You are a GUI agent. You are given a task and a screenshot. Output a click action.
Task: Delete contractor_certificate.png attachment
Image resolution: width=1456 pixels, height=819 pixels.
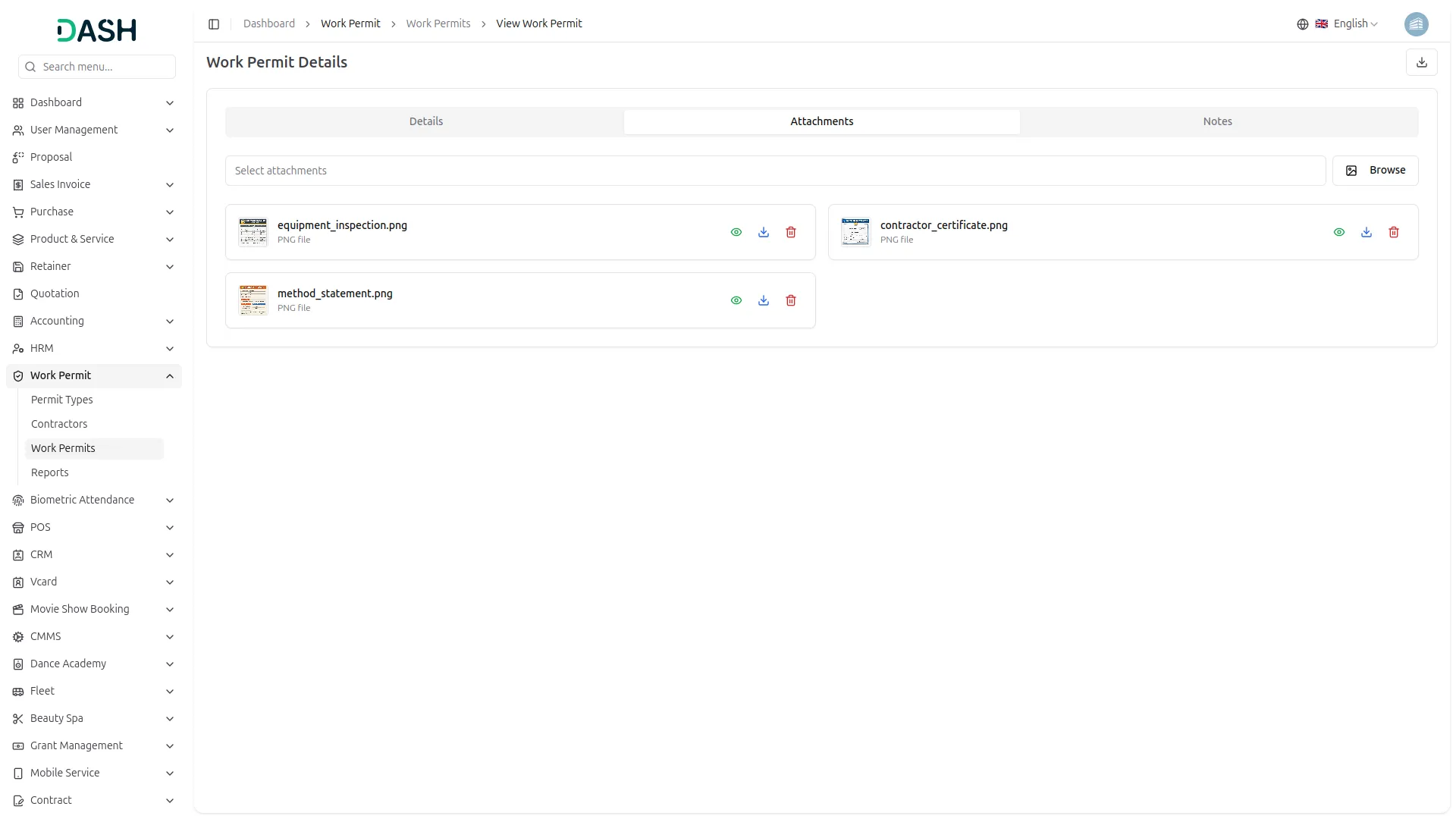[x=1394, y=232]
